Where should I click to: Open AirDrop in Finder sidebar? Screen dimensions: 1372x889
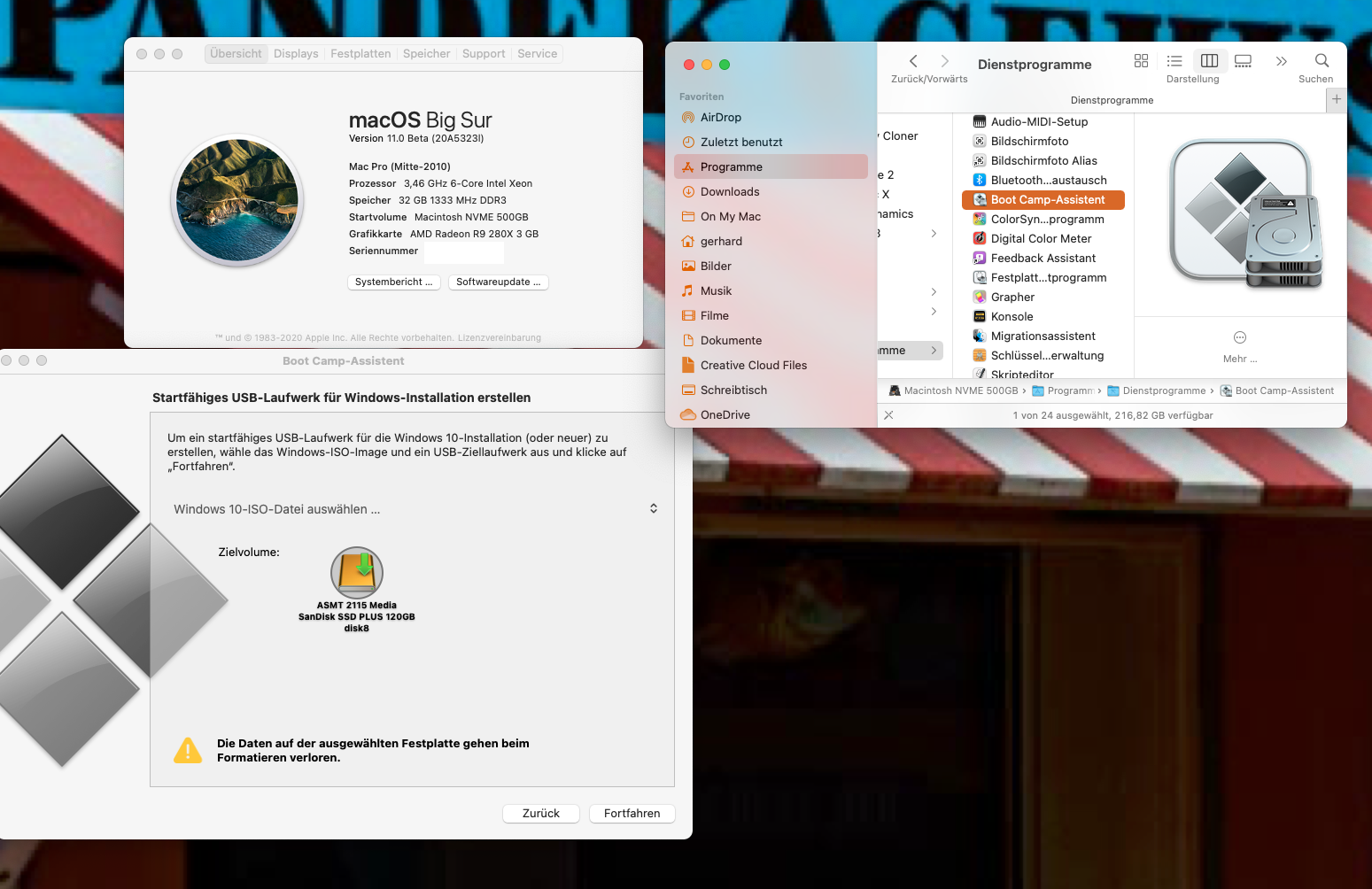coord(771,117)
